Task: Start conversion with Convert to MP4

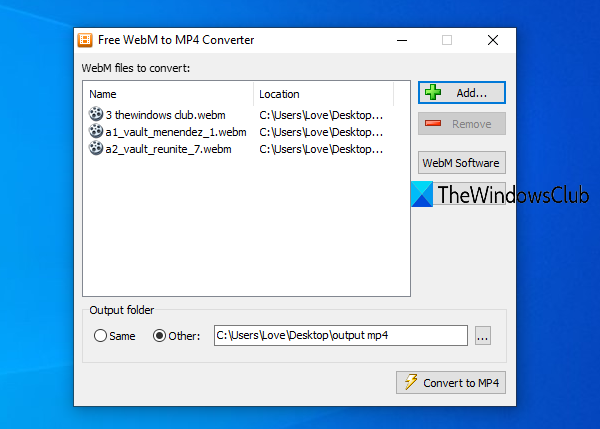Action: (x=451, y=383)
